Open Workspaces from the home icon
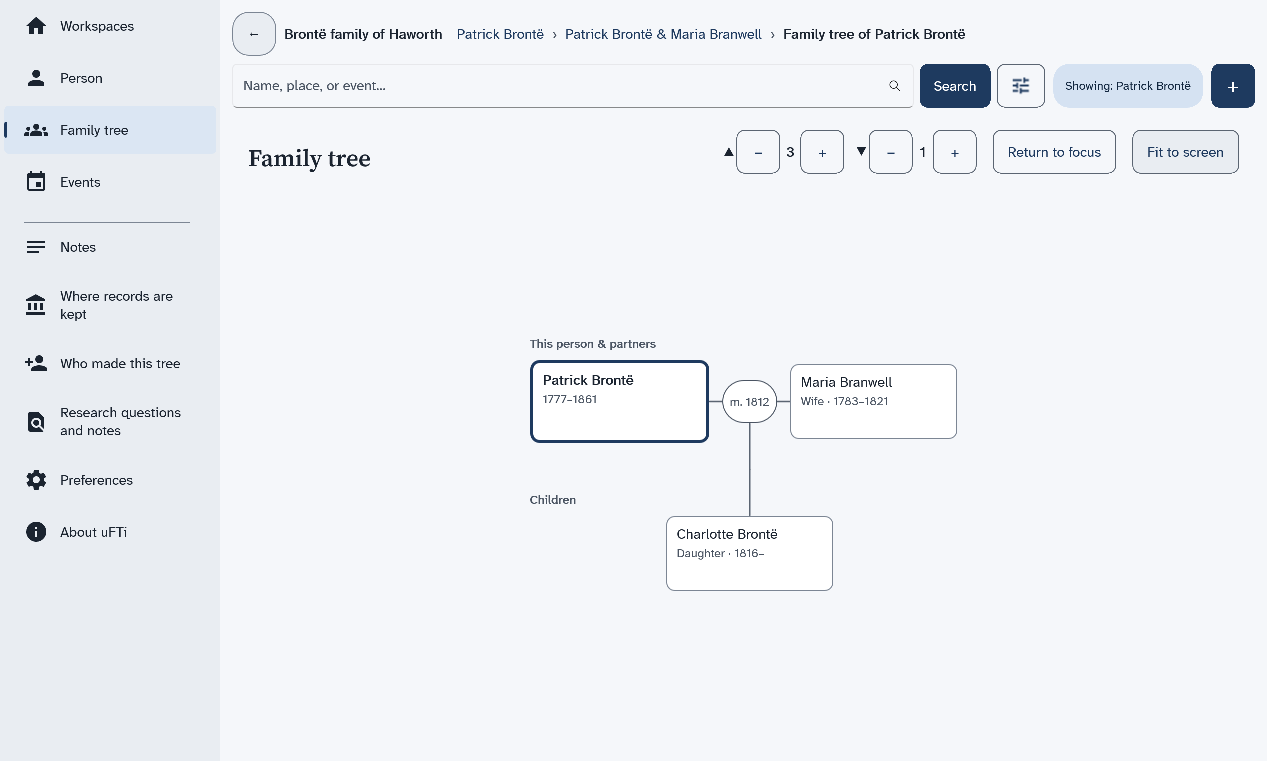Image resolution: width=1267 pixels, height=761 pixels. (36, 26)
